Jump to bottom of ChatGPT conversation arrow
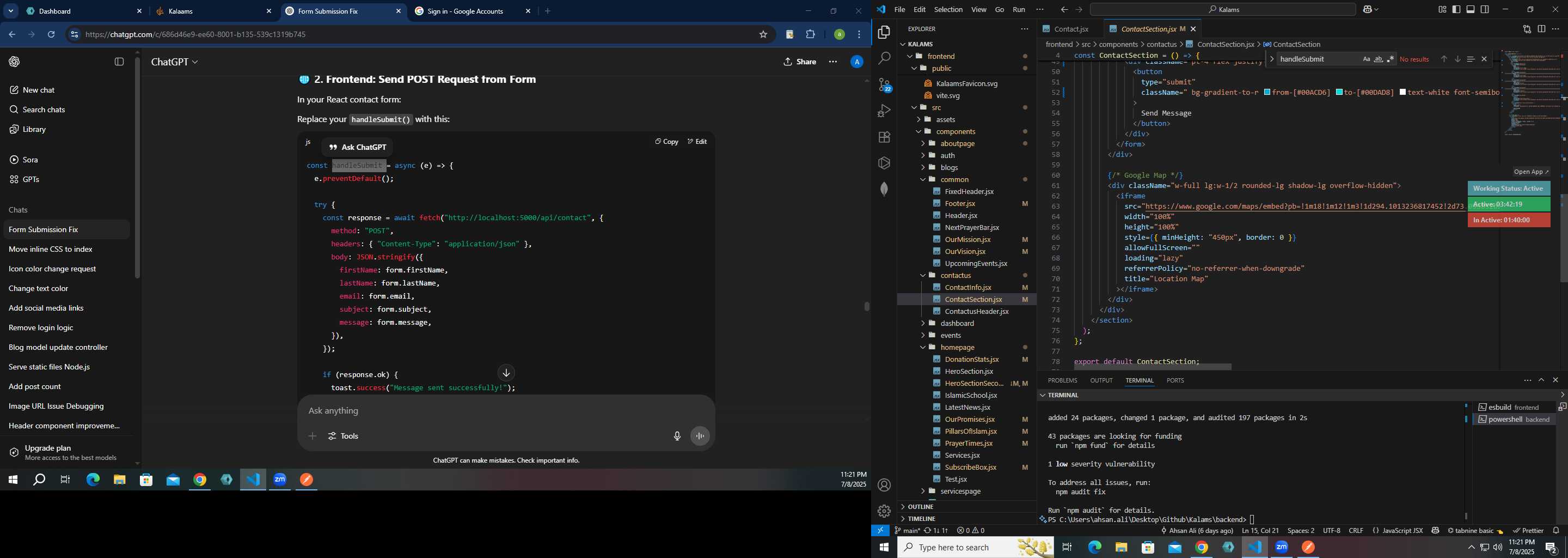Viewport: 1568px width, 558px height. tap(506, 373)
